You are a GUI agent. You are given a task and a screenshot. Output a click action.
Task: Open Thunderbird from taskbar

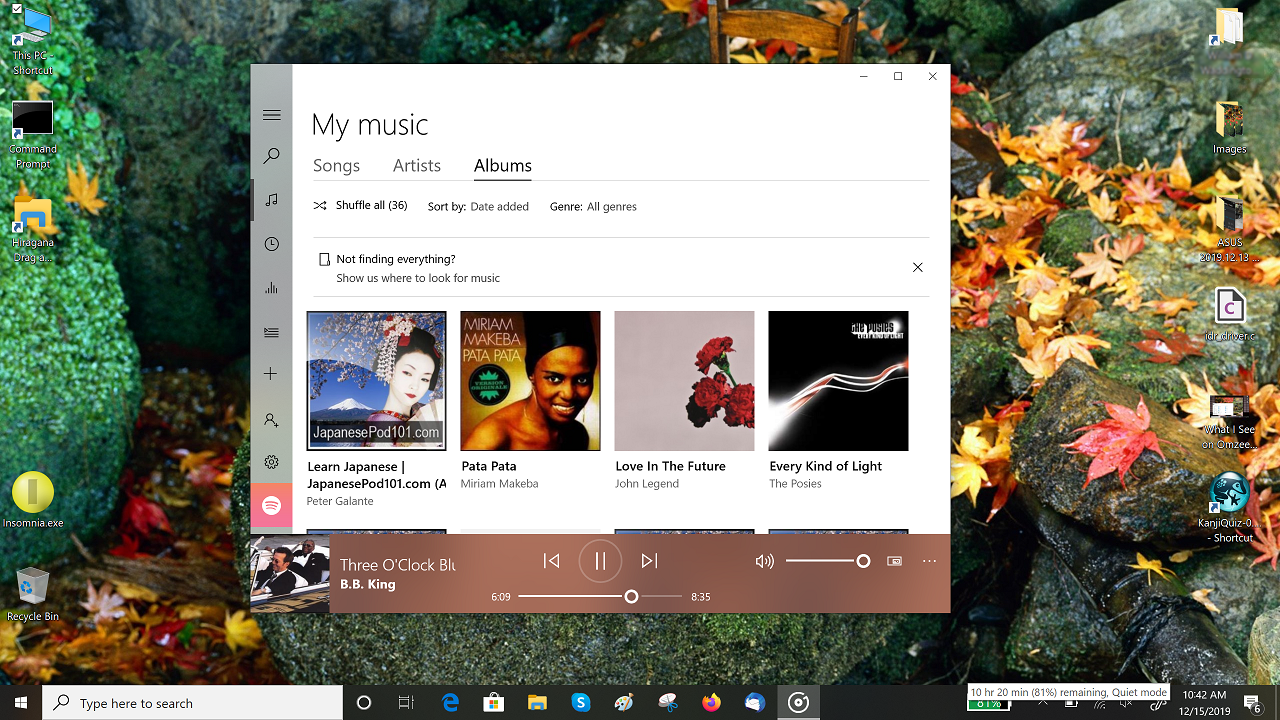[755, 703]
